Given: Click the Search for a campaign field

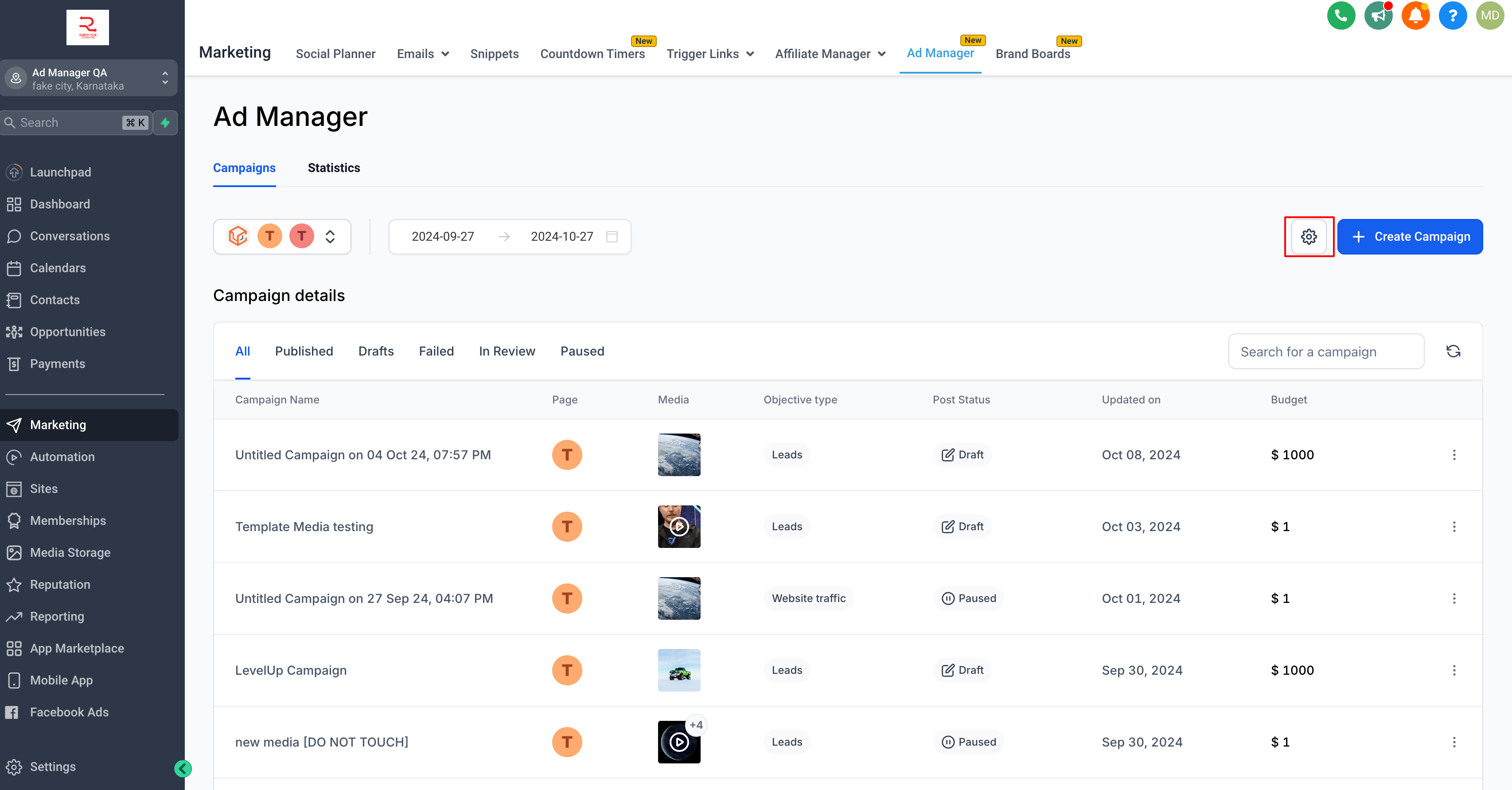Looking at the screenshot, I should point(1325,352).
